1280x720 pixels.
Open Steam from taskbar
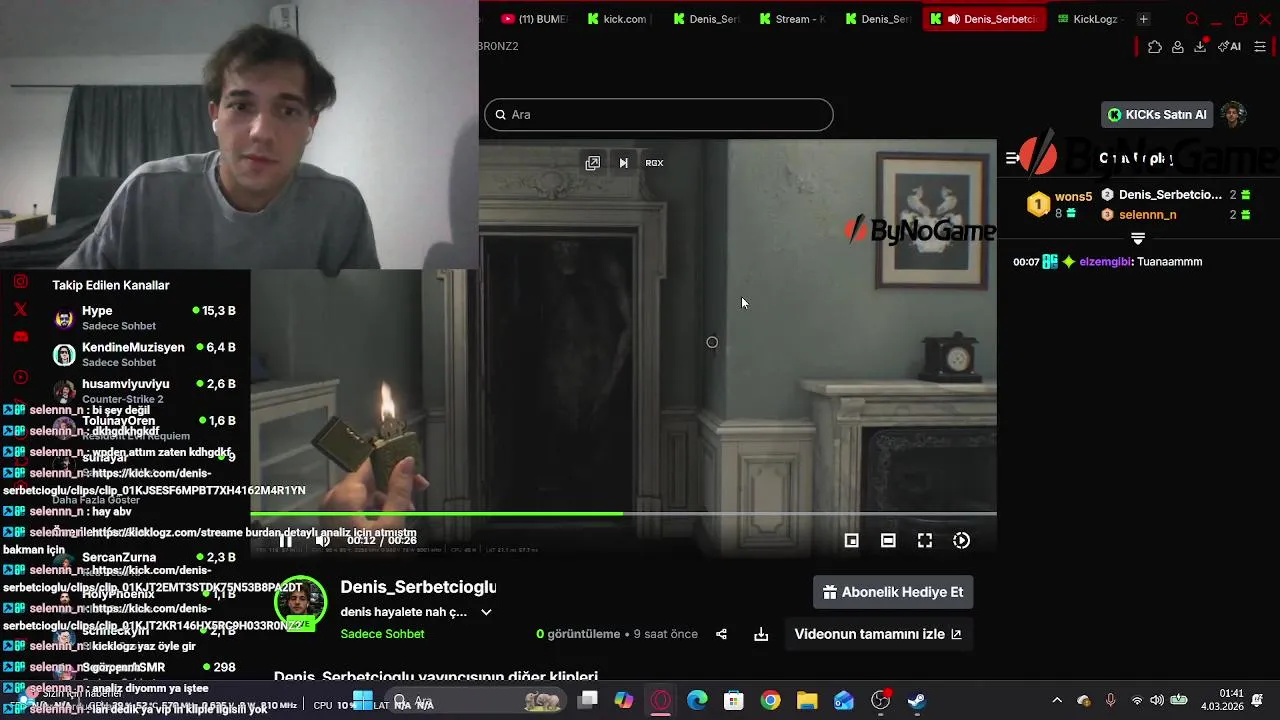click(917, 701)
